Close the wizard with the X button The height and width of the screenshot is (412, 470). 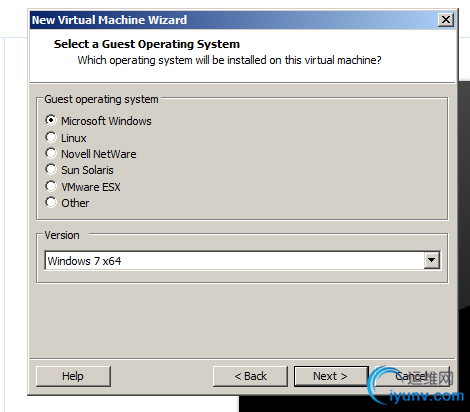click(446, 20)
